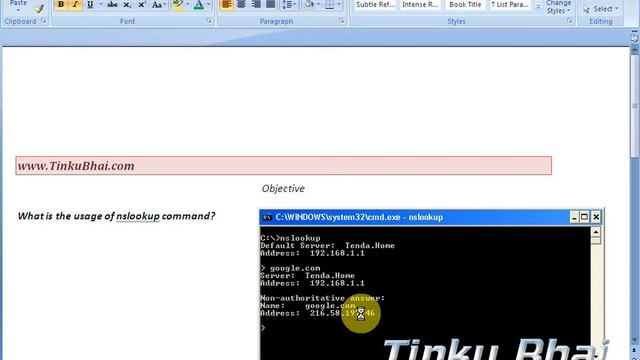The width and height of the screenshot is (640, 360).
Task: Expand the Font Color dropdown arrow
Action: point(209,5)
